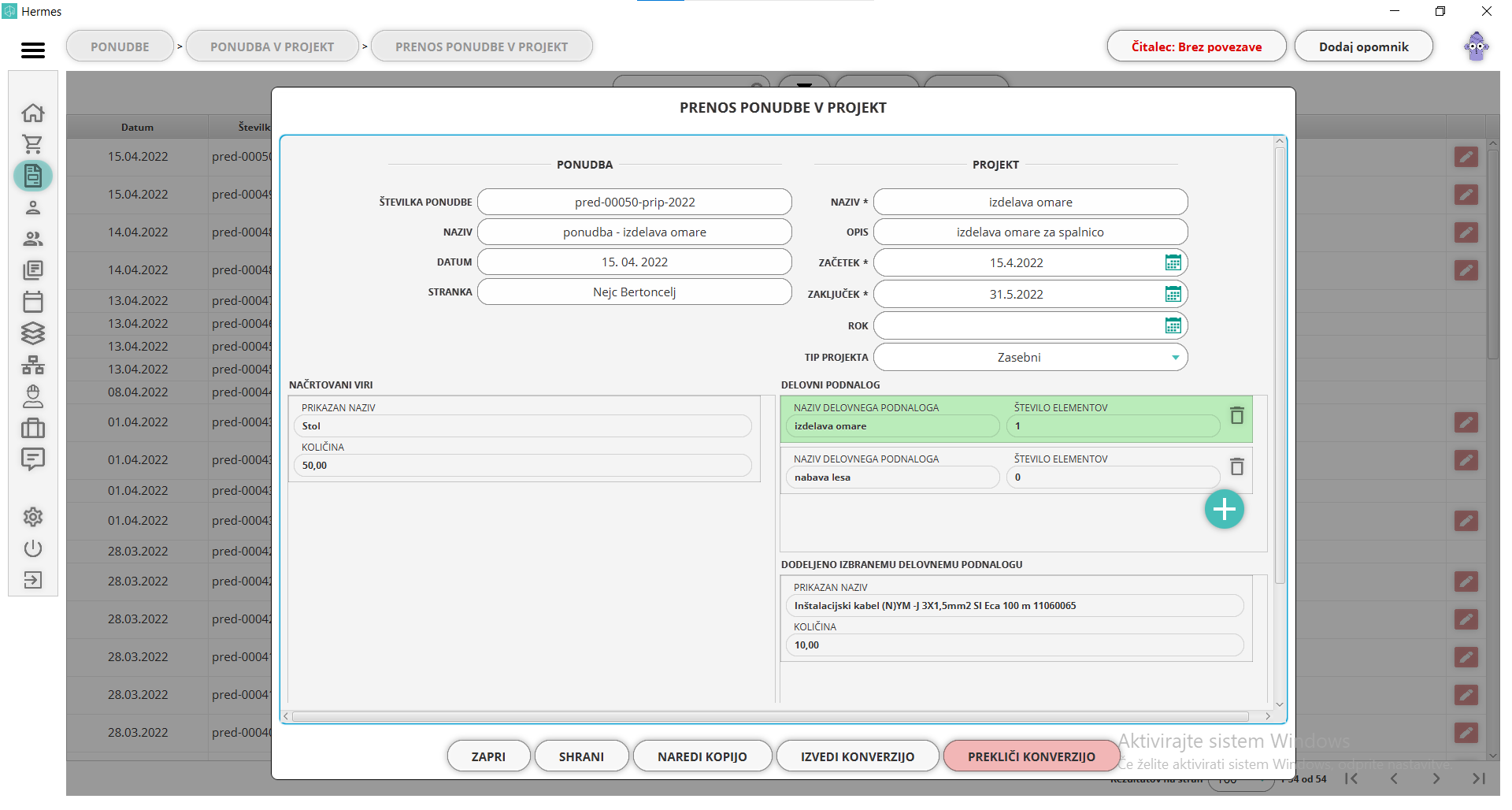Image resolution: width=1512 pixels, height=810 pixels.
Task: Click PREKLIČI KONVERZIJO button
Action: 1032,756
